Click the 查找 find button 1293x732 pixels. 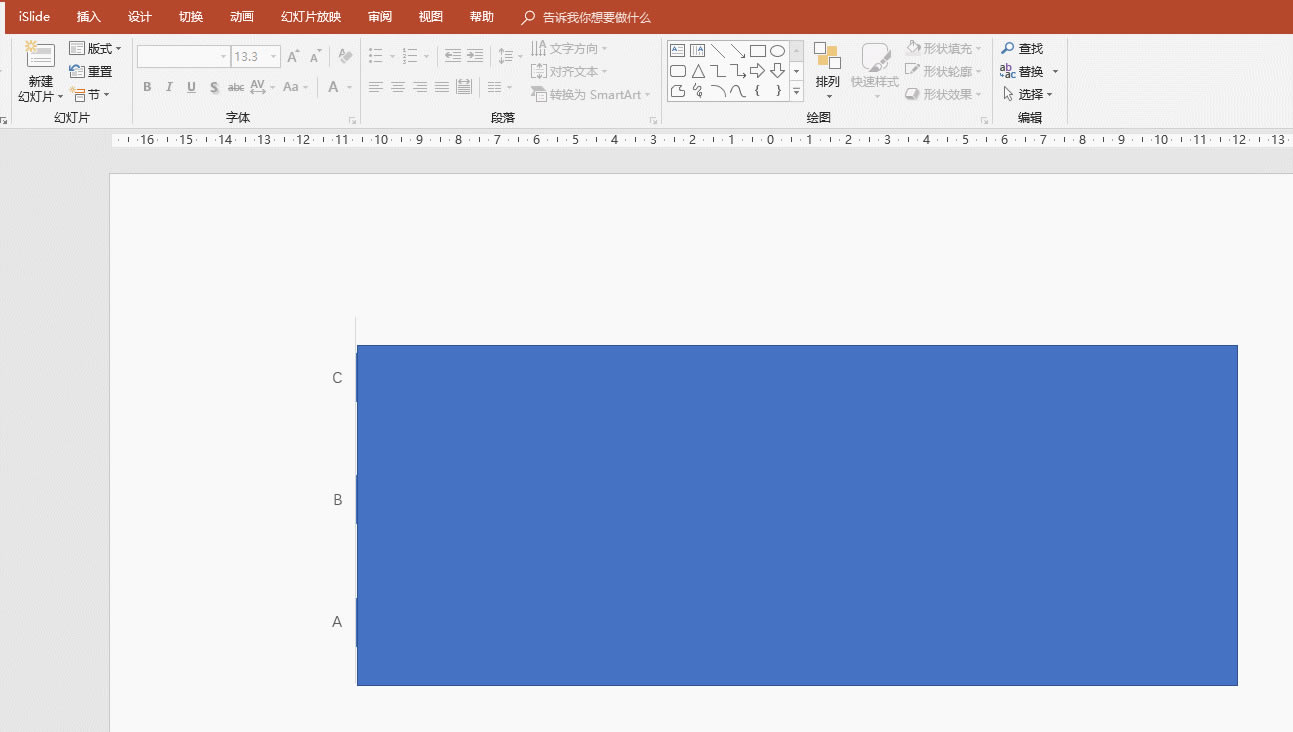point(1022,48)
